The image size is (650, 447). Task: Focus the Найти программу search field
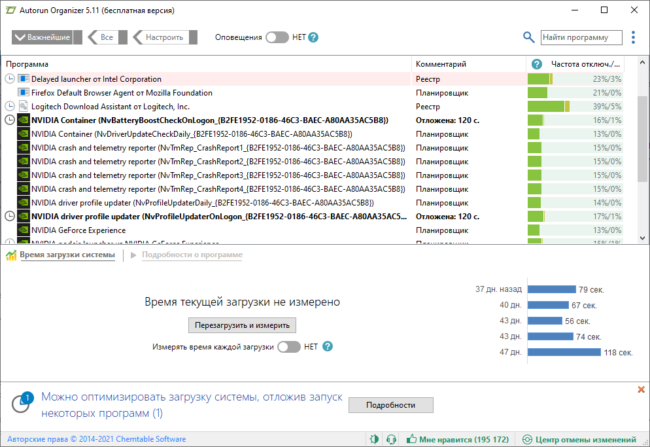[581, 37]
